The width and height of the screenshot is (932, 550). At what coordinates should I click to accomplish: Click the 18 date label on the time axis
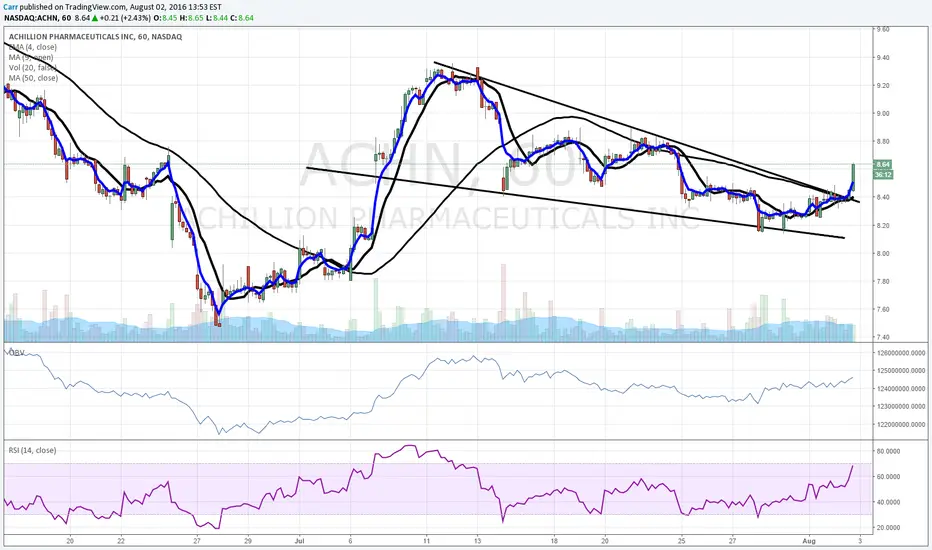(x=554, y=541)
